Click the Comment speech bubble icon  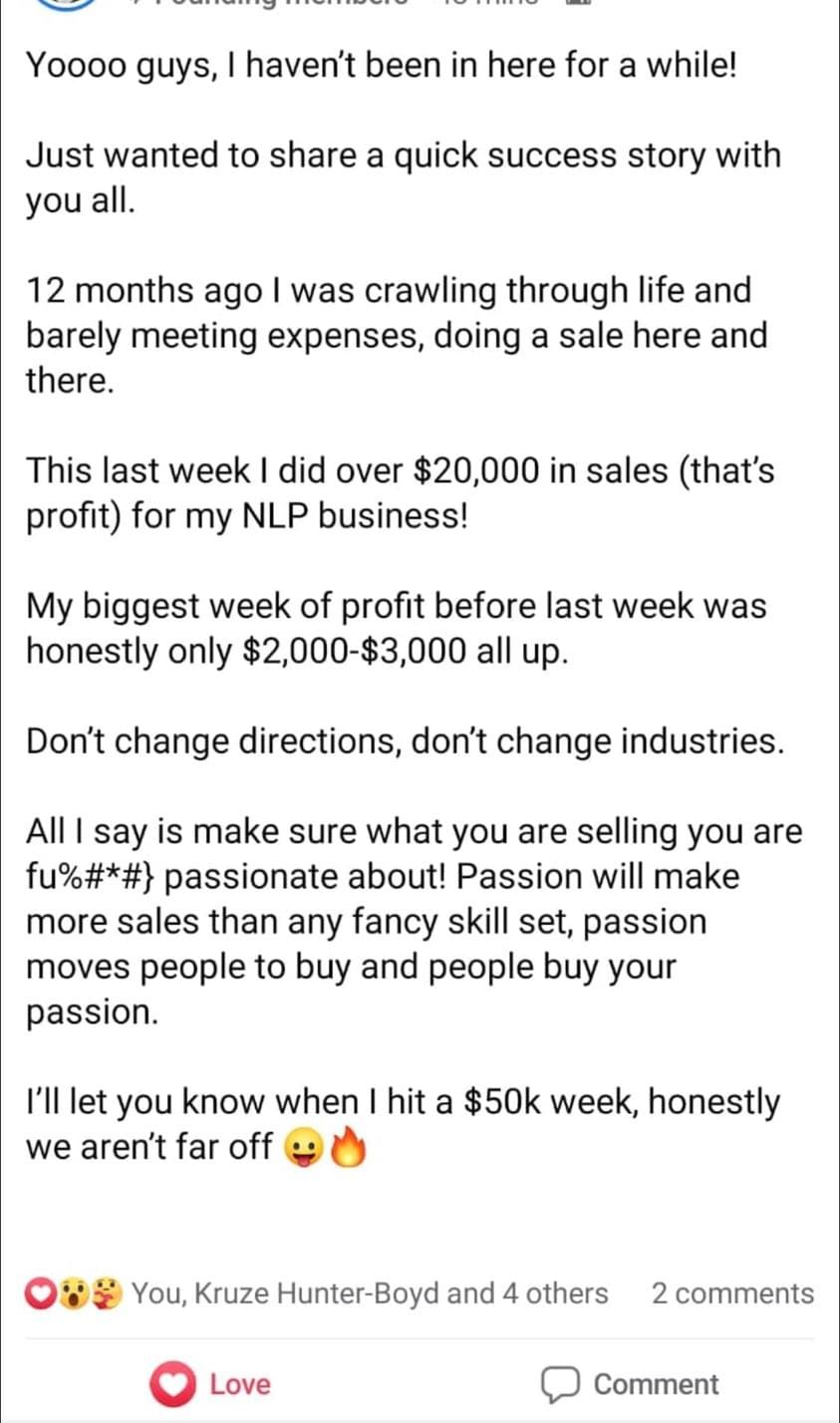click(561, 1384)
